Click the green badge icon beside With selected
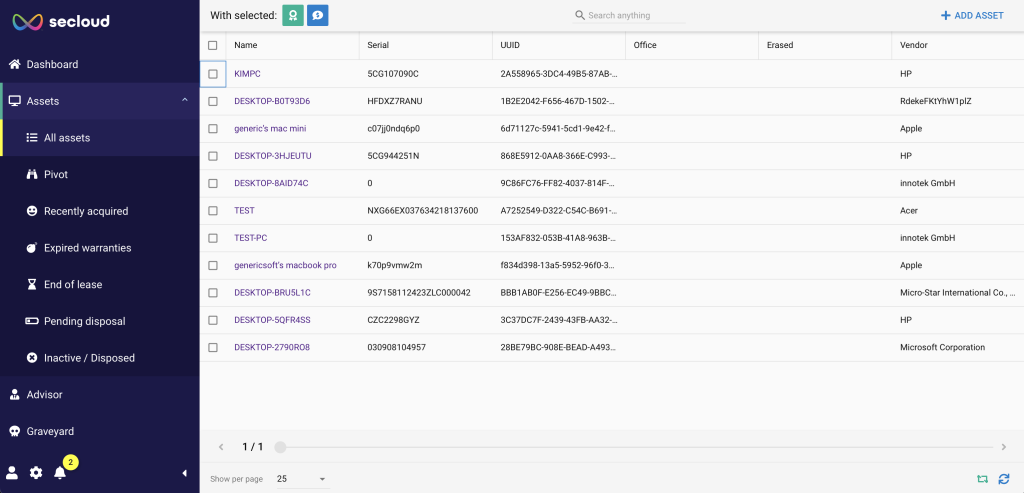The image size is (1024, 493). (293, 16)
